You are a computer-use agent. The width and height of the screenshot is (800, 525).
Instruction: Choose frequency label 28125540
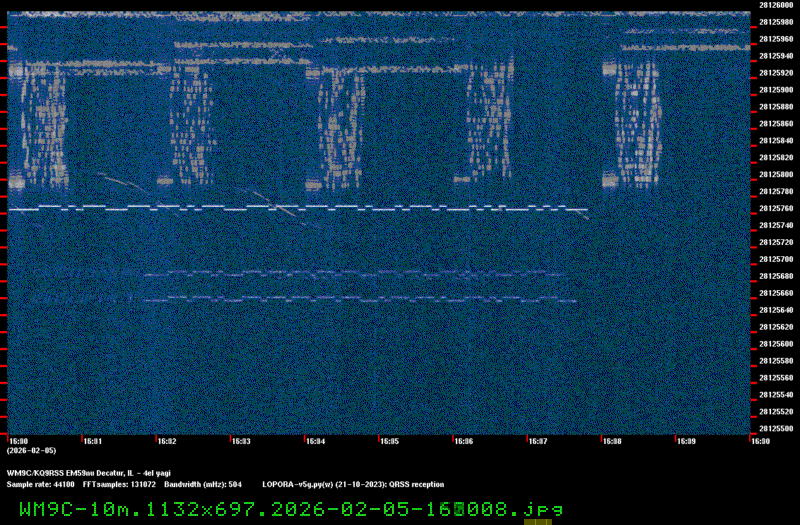(x=776, y=394)
